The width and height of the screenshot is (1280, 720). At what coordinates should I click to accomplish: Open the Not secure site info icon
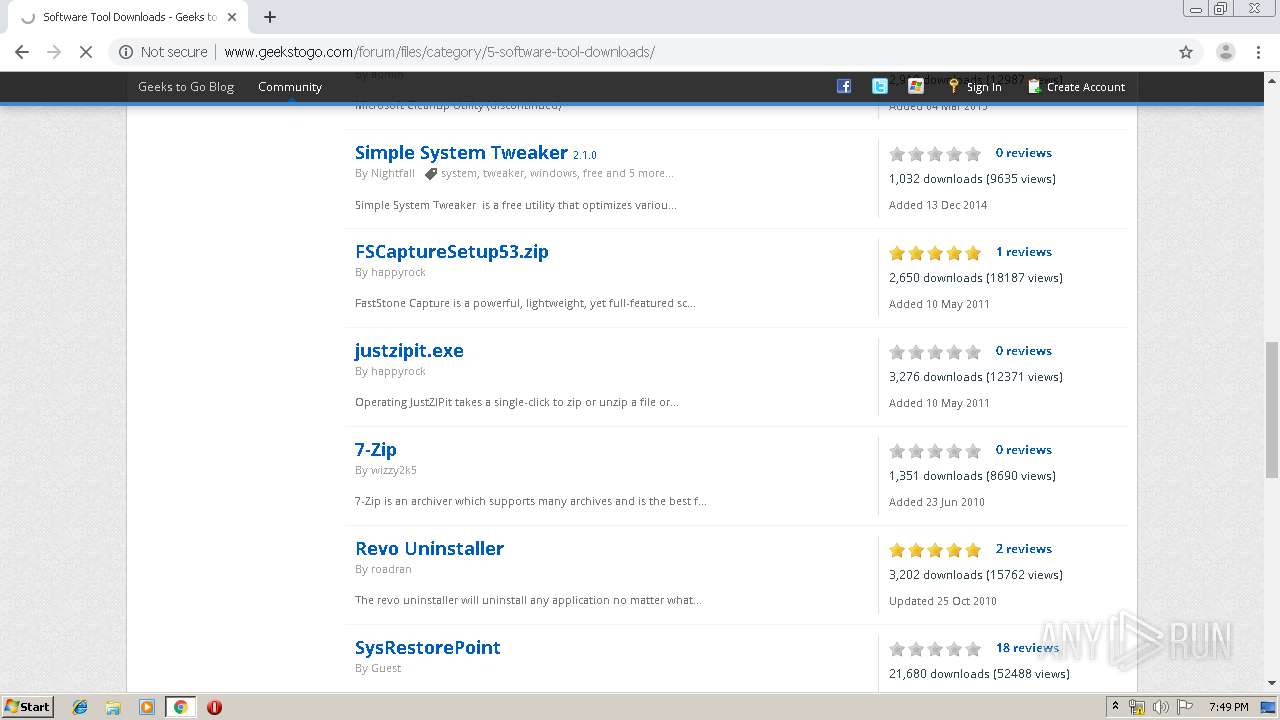coord(126,52)
